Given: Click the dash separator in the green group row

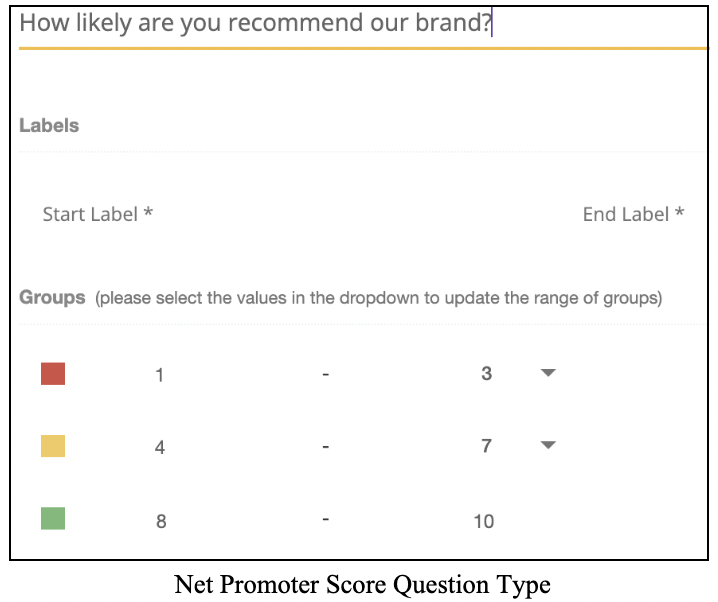Looking at the screenshot, I should [326, 520].
